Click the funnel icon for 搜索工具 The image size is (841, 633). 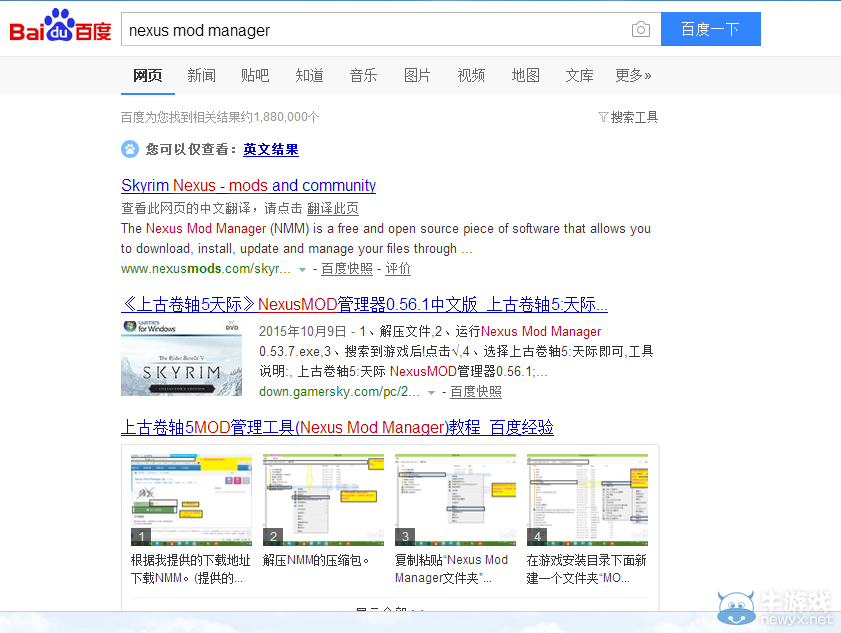coord(603,117)
